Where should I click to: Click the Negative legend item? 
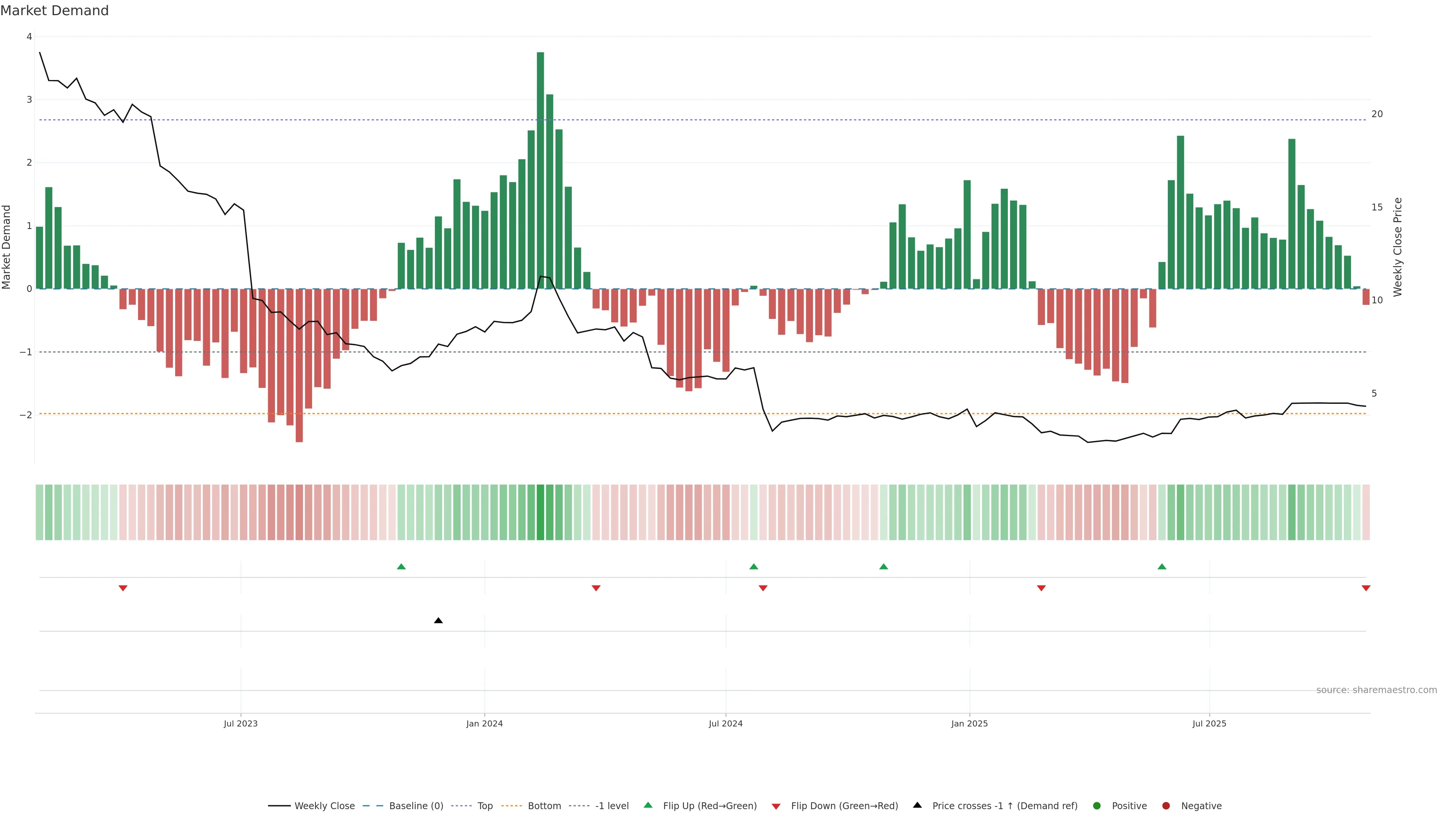(x=1201, y=806)
